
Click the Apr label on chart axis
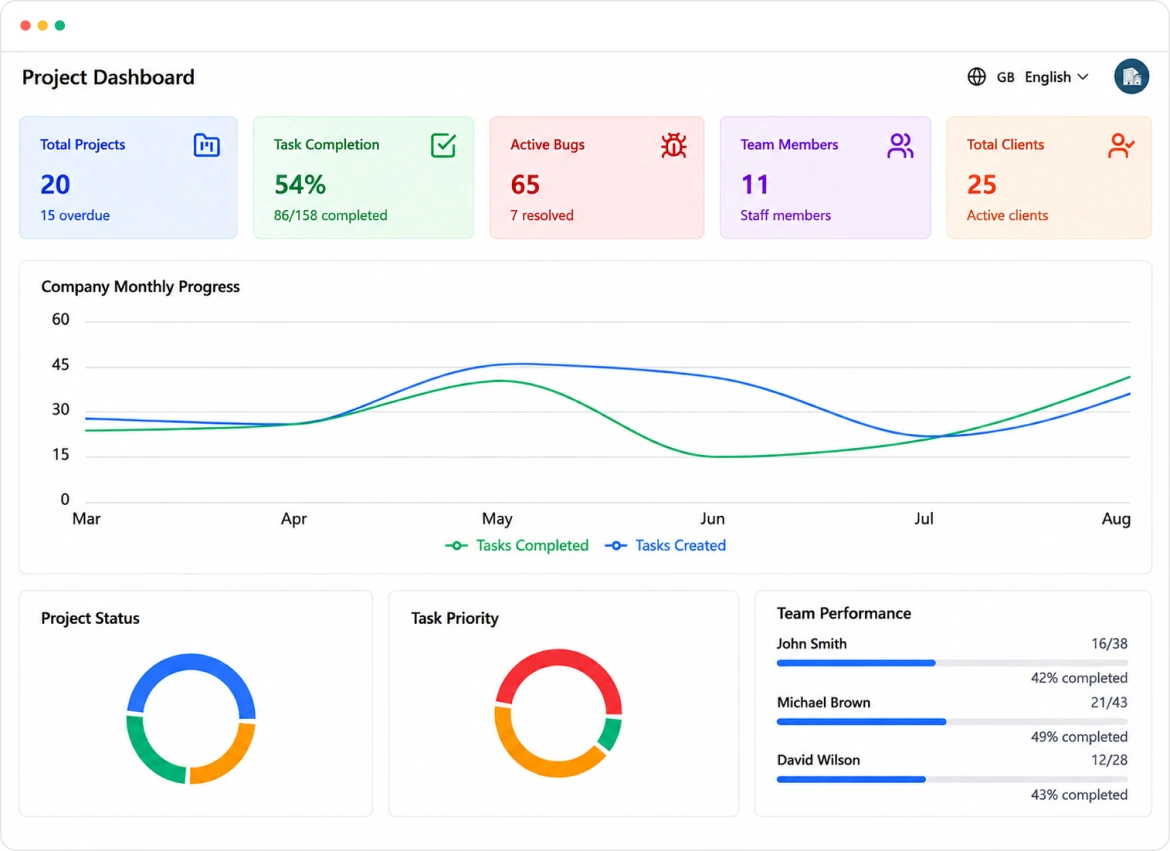(294, 519)
